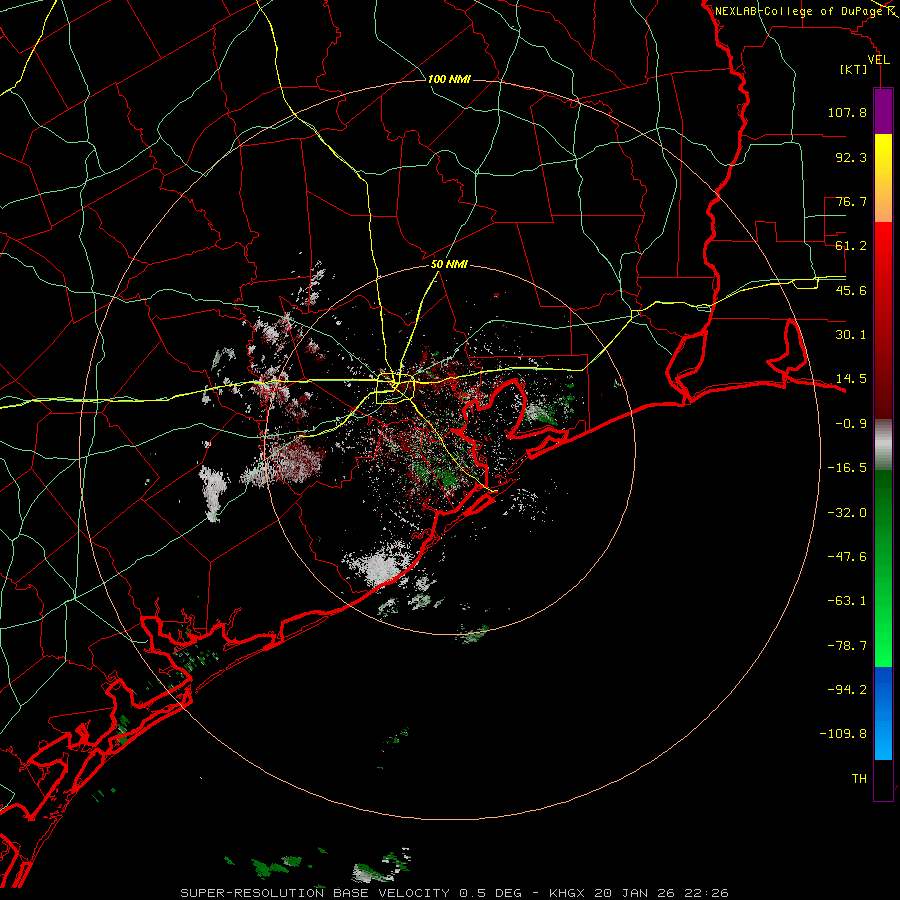Select the 61.2 scale value
Screen dimensions: 900x900
pyautogui.click(x=851, y=246)
